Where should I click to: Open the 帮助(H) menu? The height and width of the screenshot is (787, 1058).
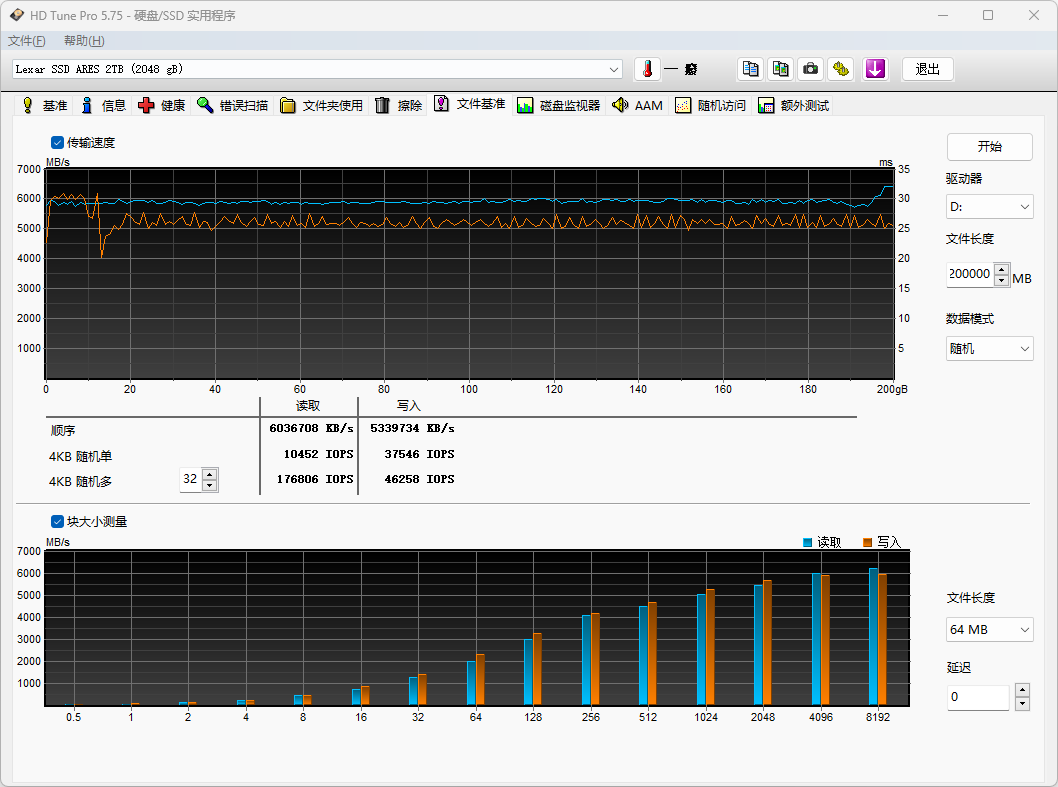click(x=85, y=40)
